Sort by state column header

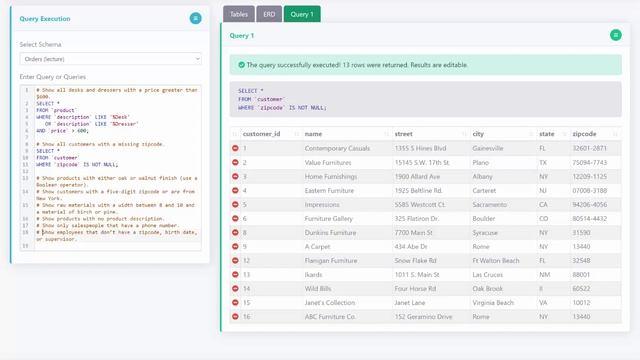coord(553,134)
